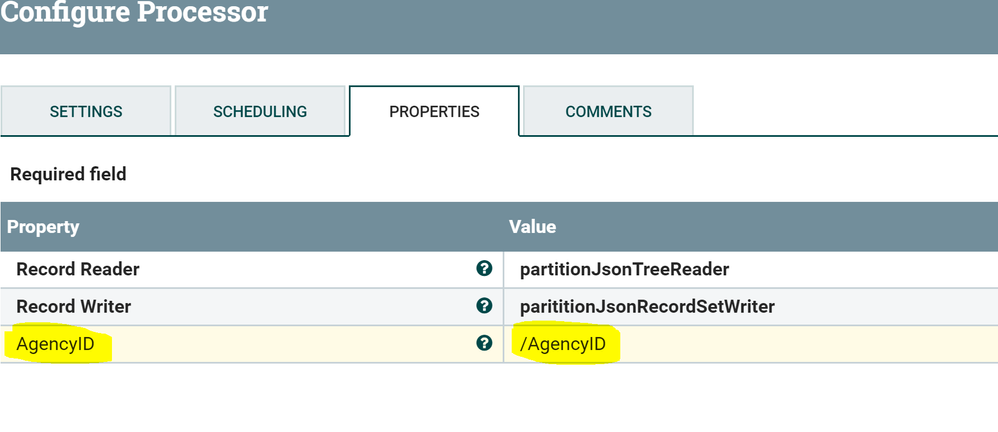Screen dimensions: 998x432
Task: Select the Record Reader property name
Action: pyautogui.click(x=78, y=269)
